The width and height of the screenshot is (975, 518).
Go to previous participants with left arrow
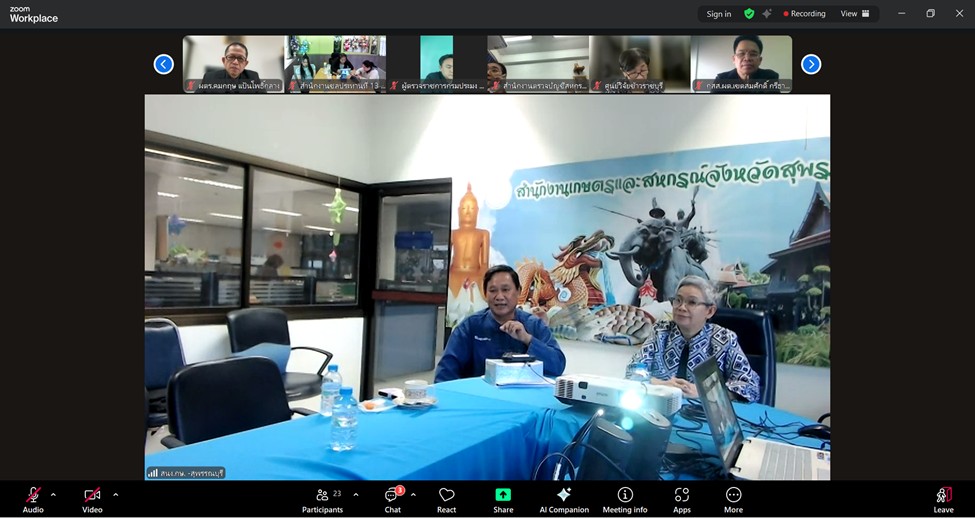(164, 64)
